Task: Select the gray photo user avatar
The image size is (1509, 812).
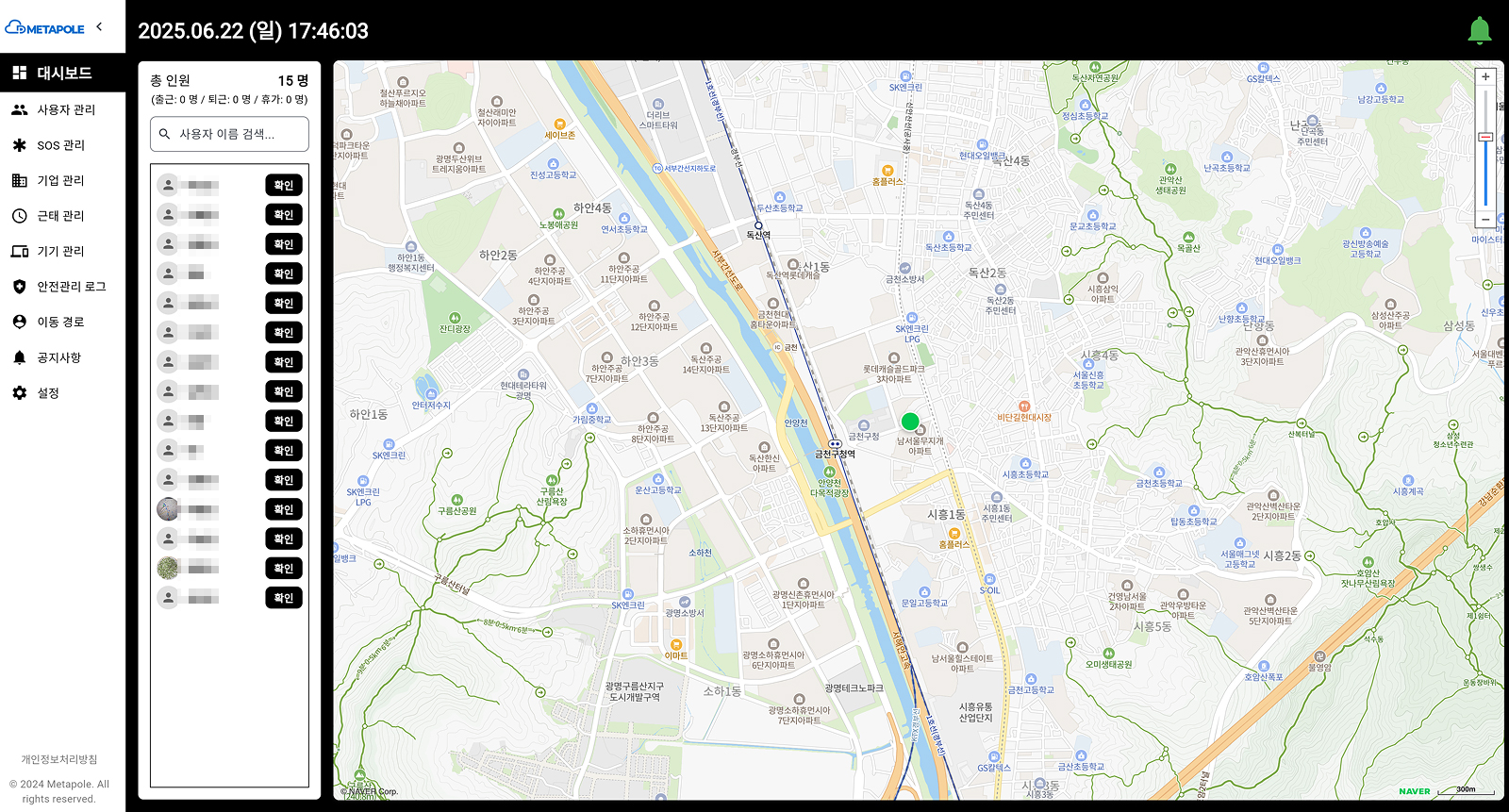Action: click(x=168, y=509)
